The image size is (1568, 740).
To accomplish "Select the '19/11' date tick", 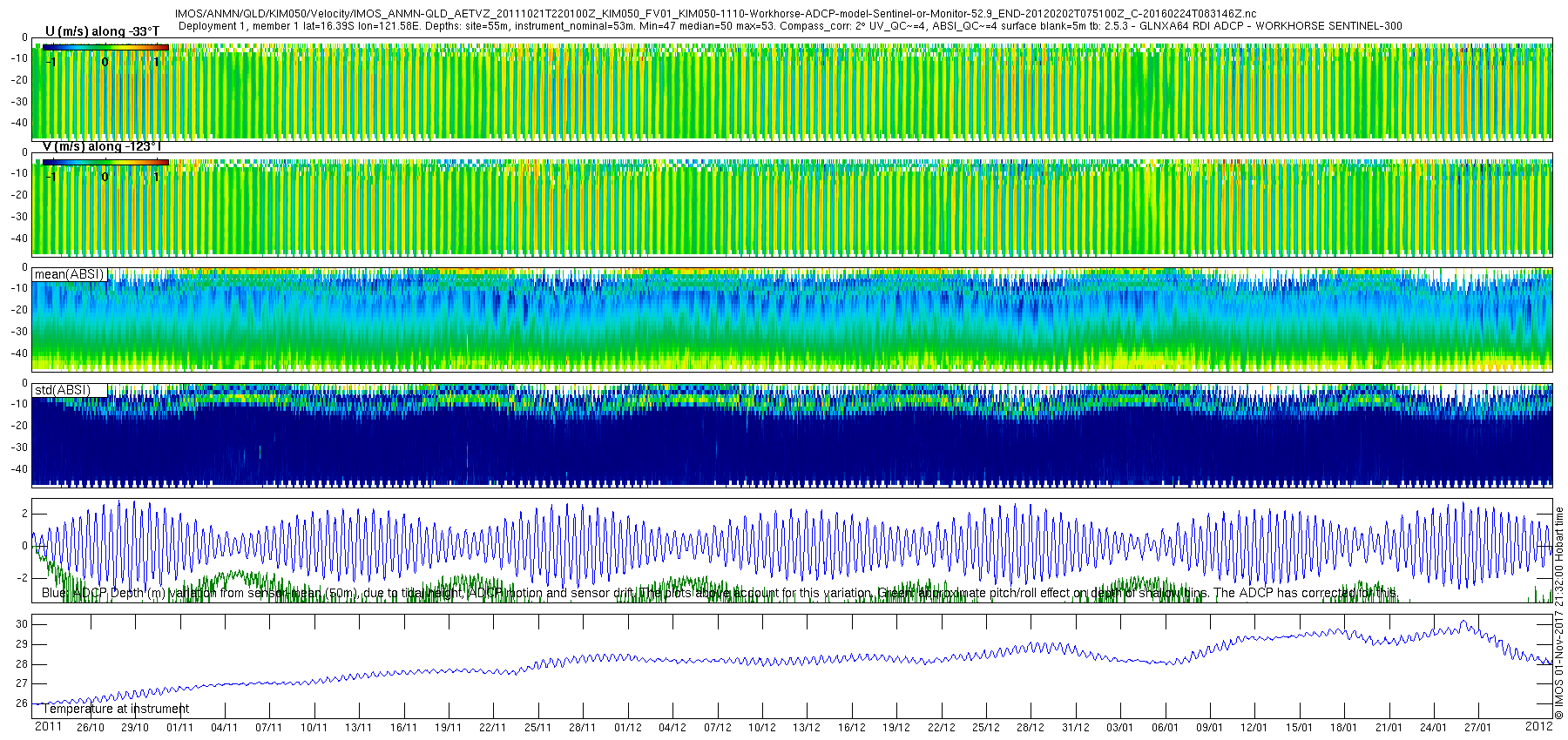I will [449, 728].
